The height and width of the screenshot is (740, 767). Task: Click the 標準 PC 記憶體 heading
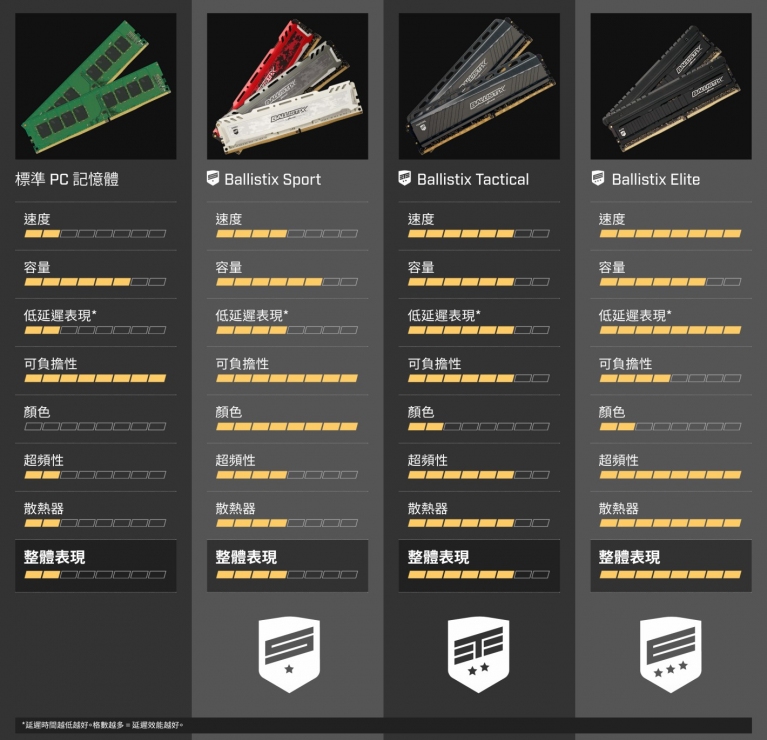pyautogui.click(x=67, y=179)
